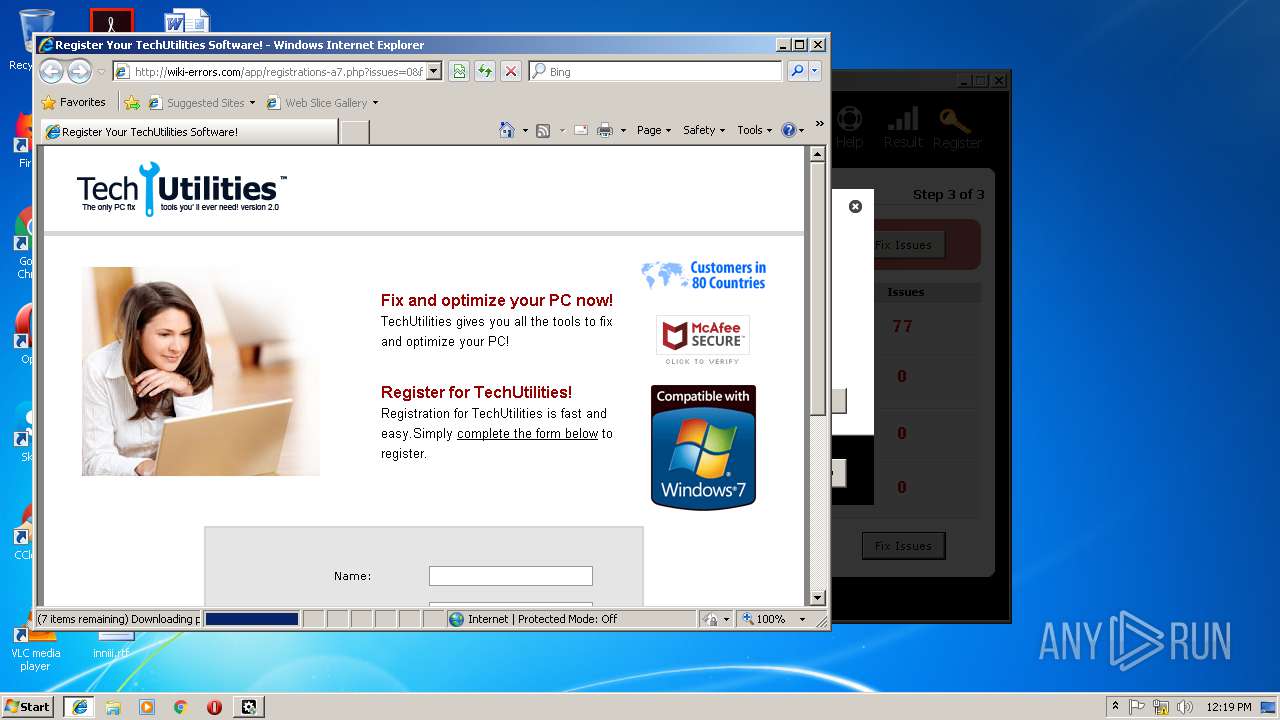Add page to Favorites bar icon
1280x720 pixels.
click(x=132, y=102)
